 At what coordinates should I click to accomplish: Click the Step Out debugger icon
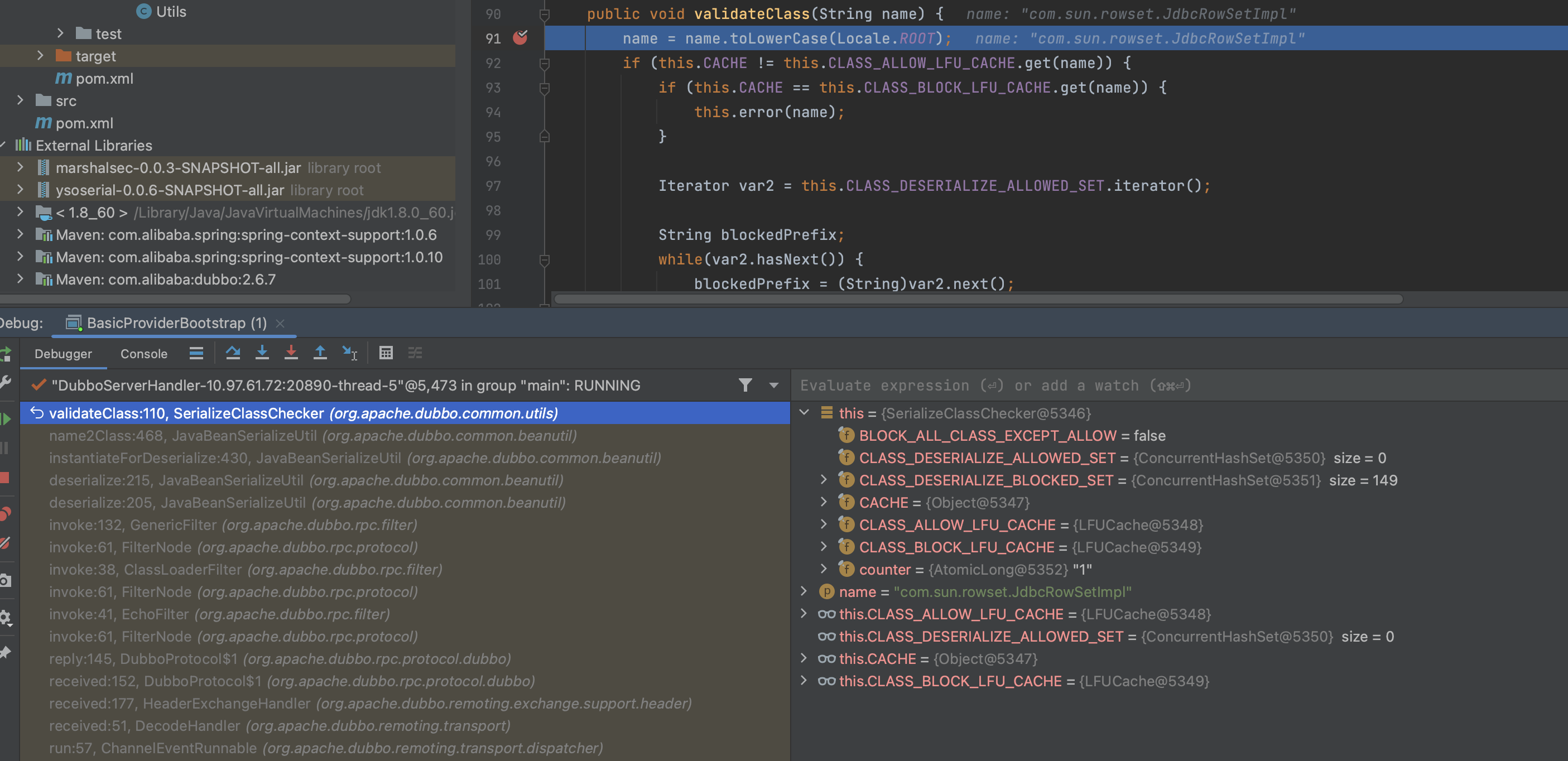[320, 353]
